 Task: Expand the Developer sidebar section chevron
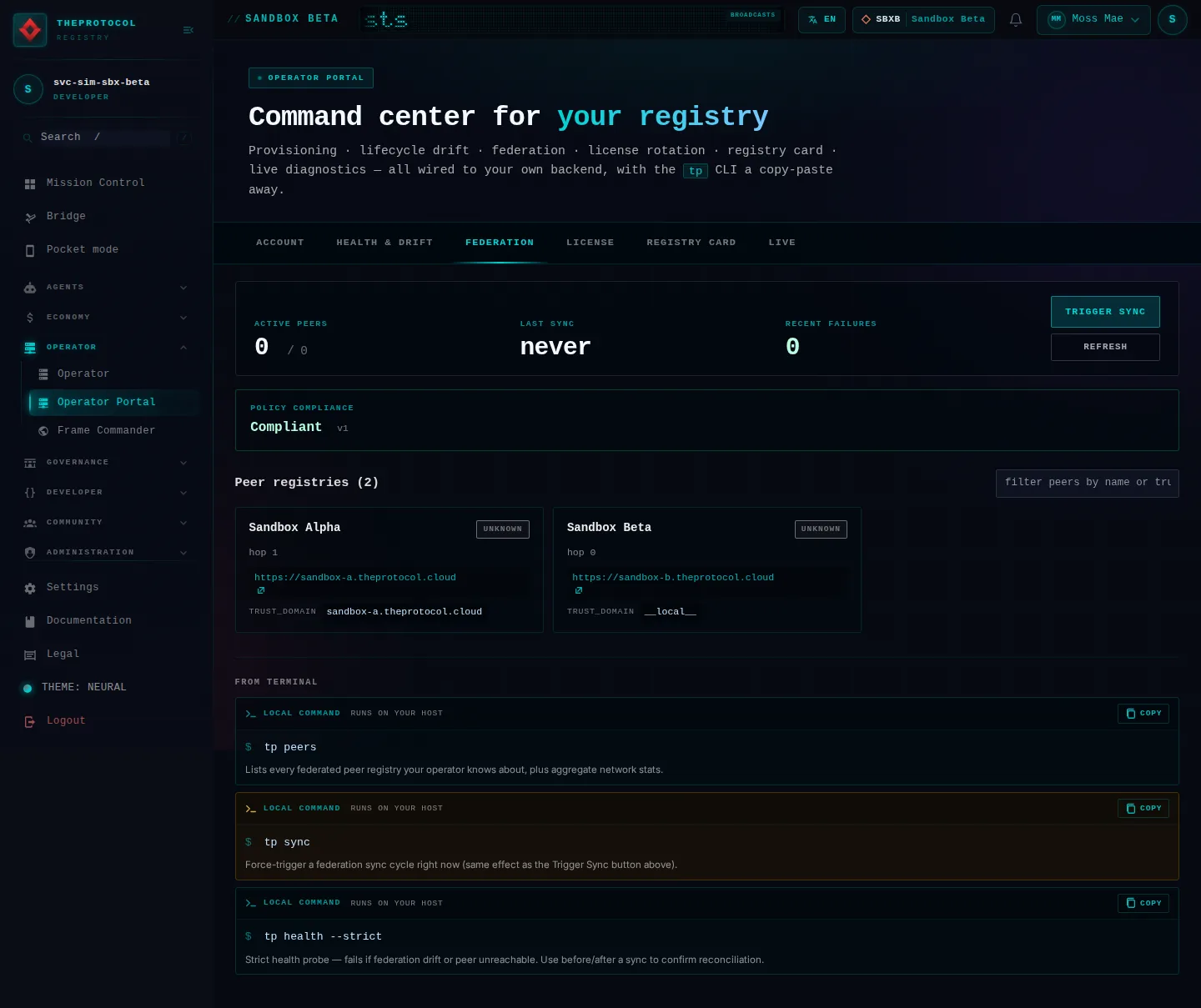click(183, 493)
